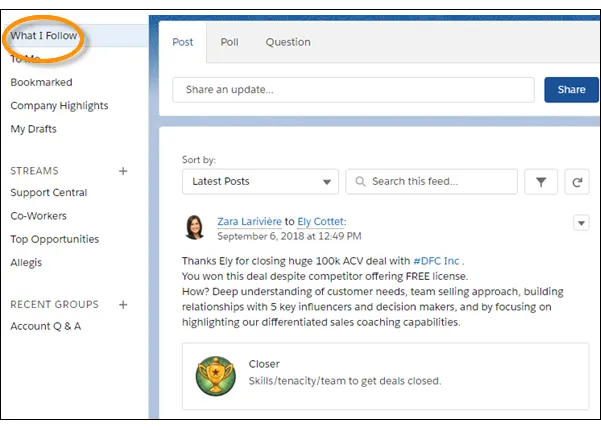This screenshot has width=601, height=430.
Task: Click badge description Skills/tenacity/team text
Action: click(x=345, y=381)
